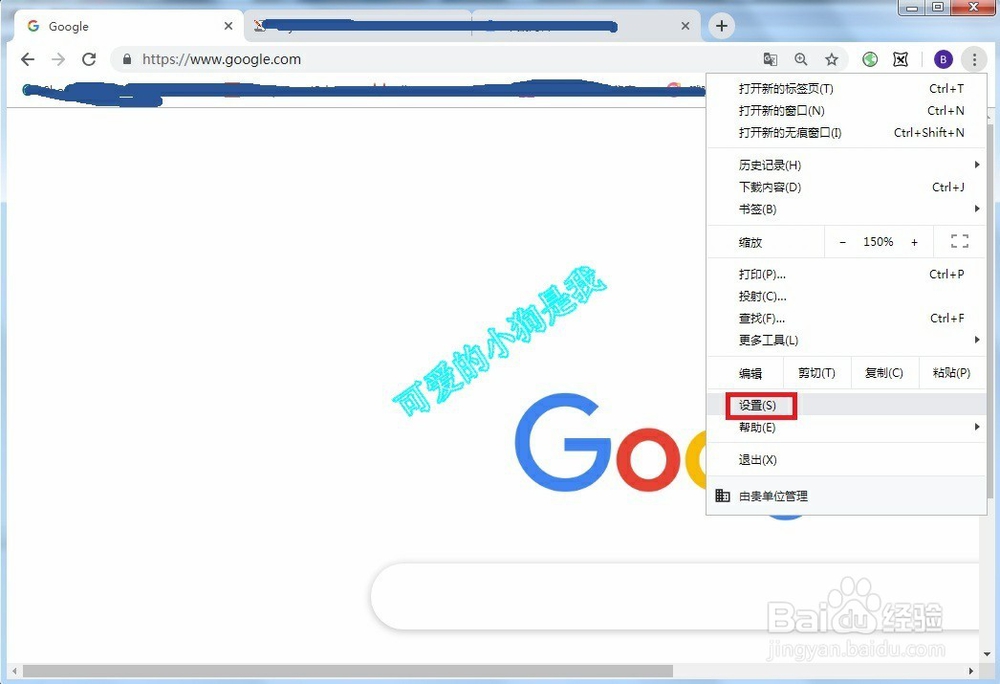Click the padlock site security icon
The width and height of the screenshot is (1000, 684).
(x=127, y=59)
